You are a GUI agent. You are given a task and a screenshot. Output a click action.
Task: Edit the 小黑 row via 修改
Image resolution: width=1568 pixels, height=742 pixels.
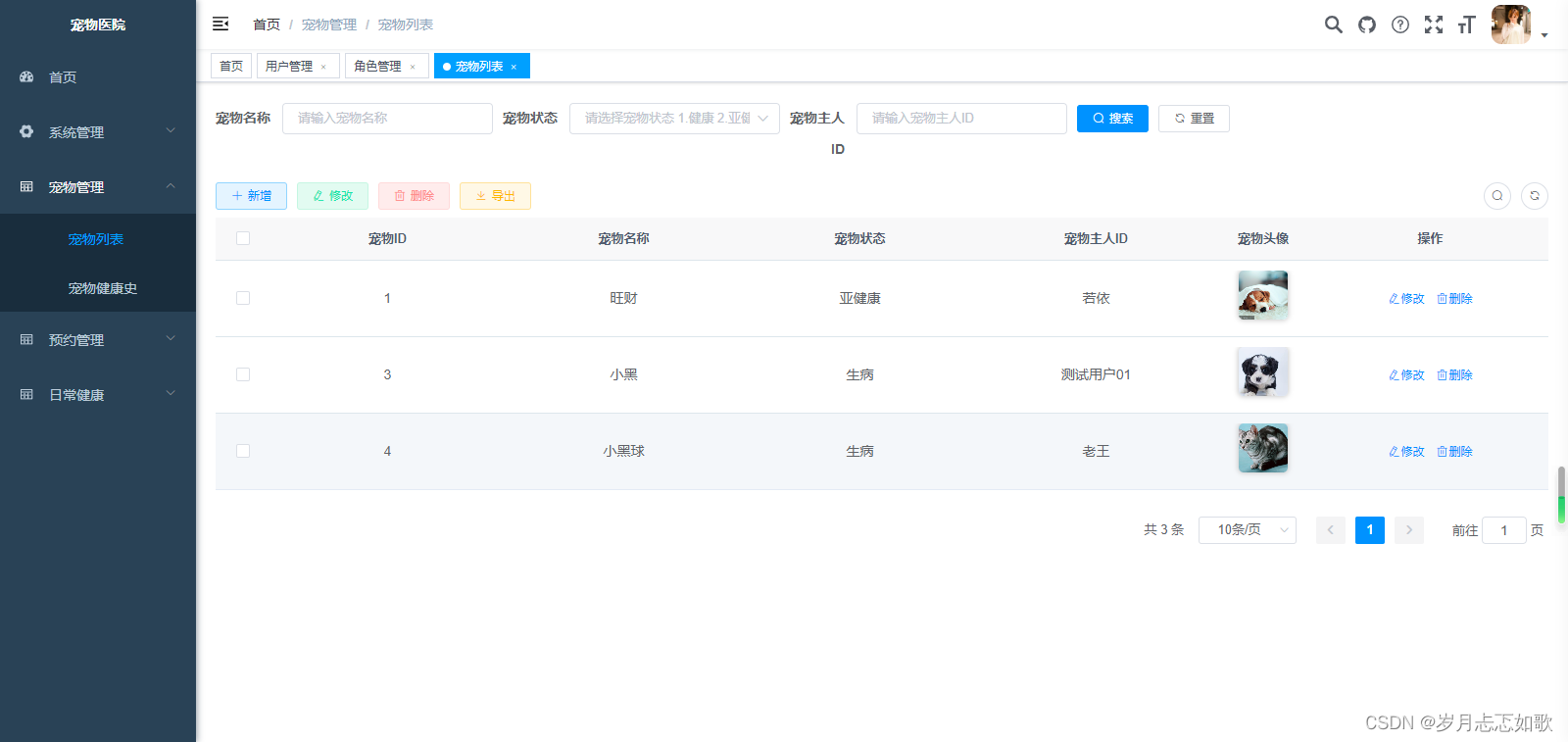pos(1406,375)
